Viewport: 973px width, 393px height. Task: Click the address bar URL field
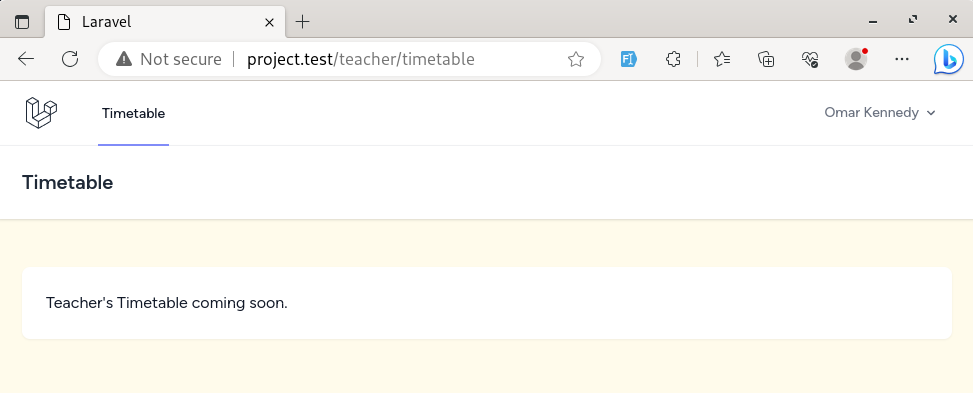(x=361, y=59)
